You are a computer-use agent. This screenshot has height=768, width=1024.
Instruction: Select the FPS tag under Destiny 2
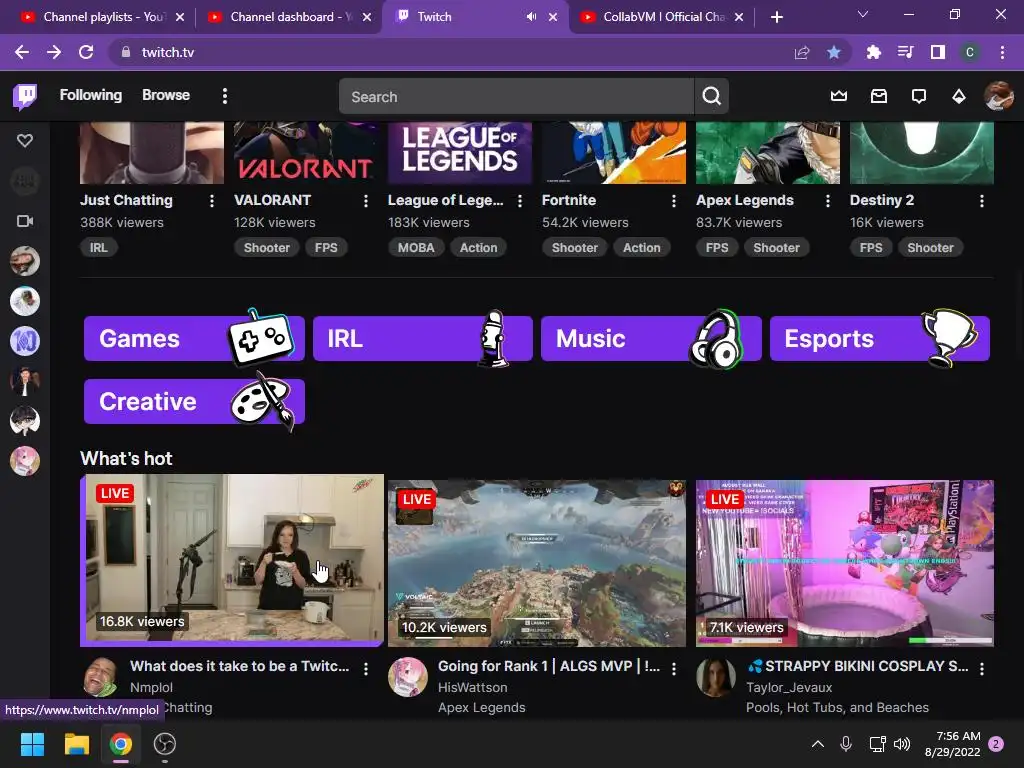point(871,248)
